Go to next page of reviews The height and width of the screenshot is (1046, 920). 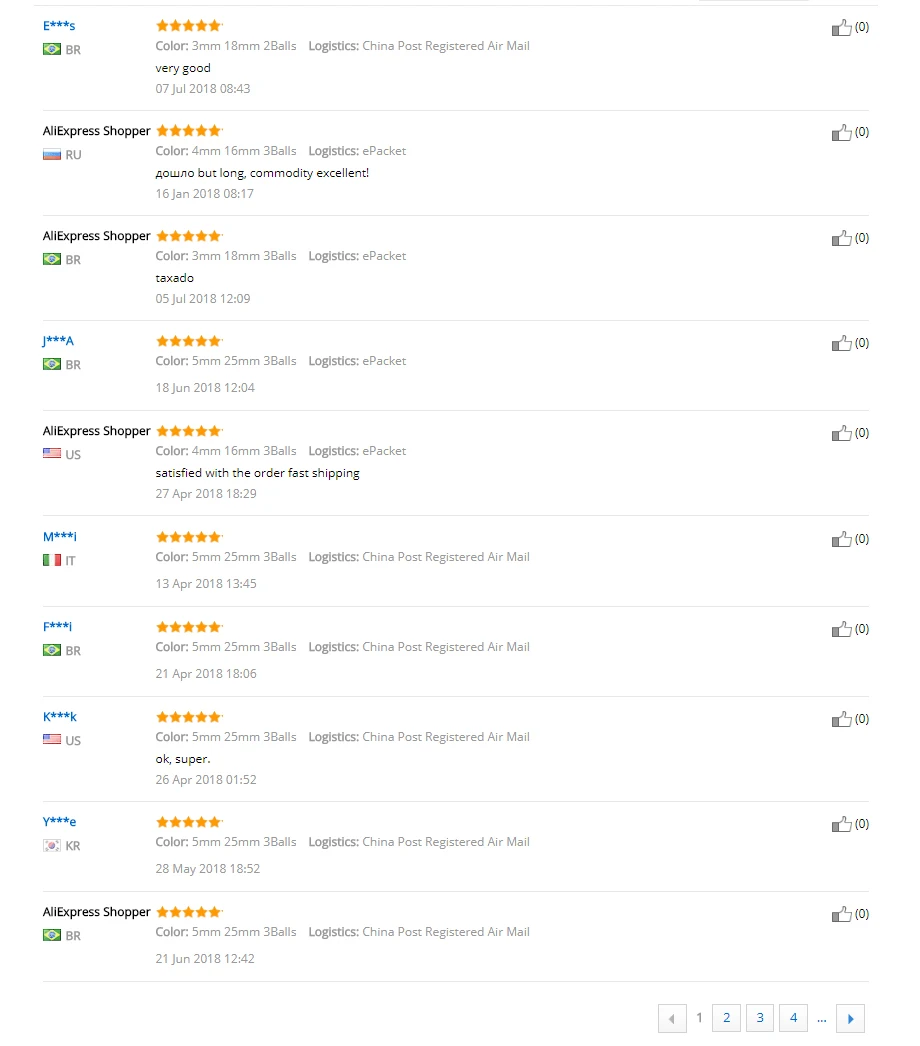(850, 1019)
